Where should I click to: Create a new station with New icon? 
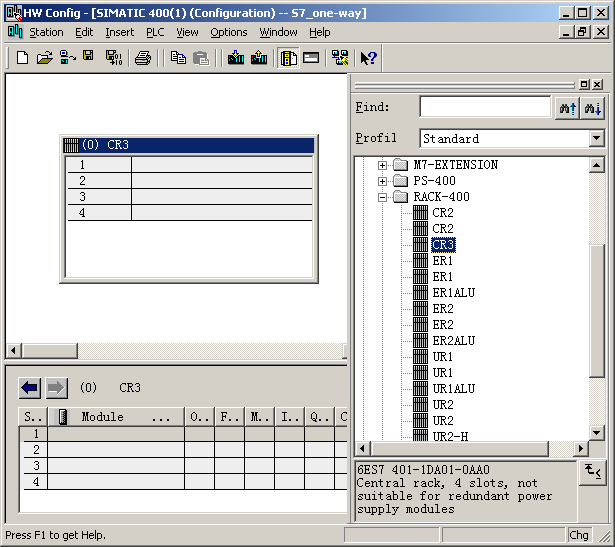(x=22, y=58)
